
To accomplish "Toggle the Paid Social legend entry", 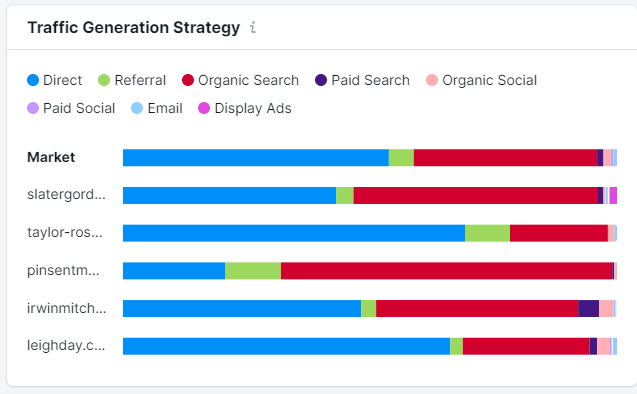I will click(71, 108).
